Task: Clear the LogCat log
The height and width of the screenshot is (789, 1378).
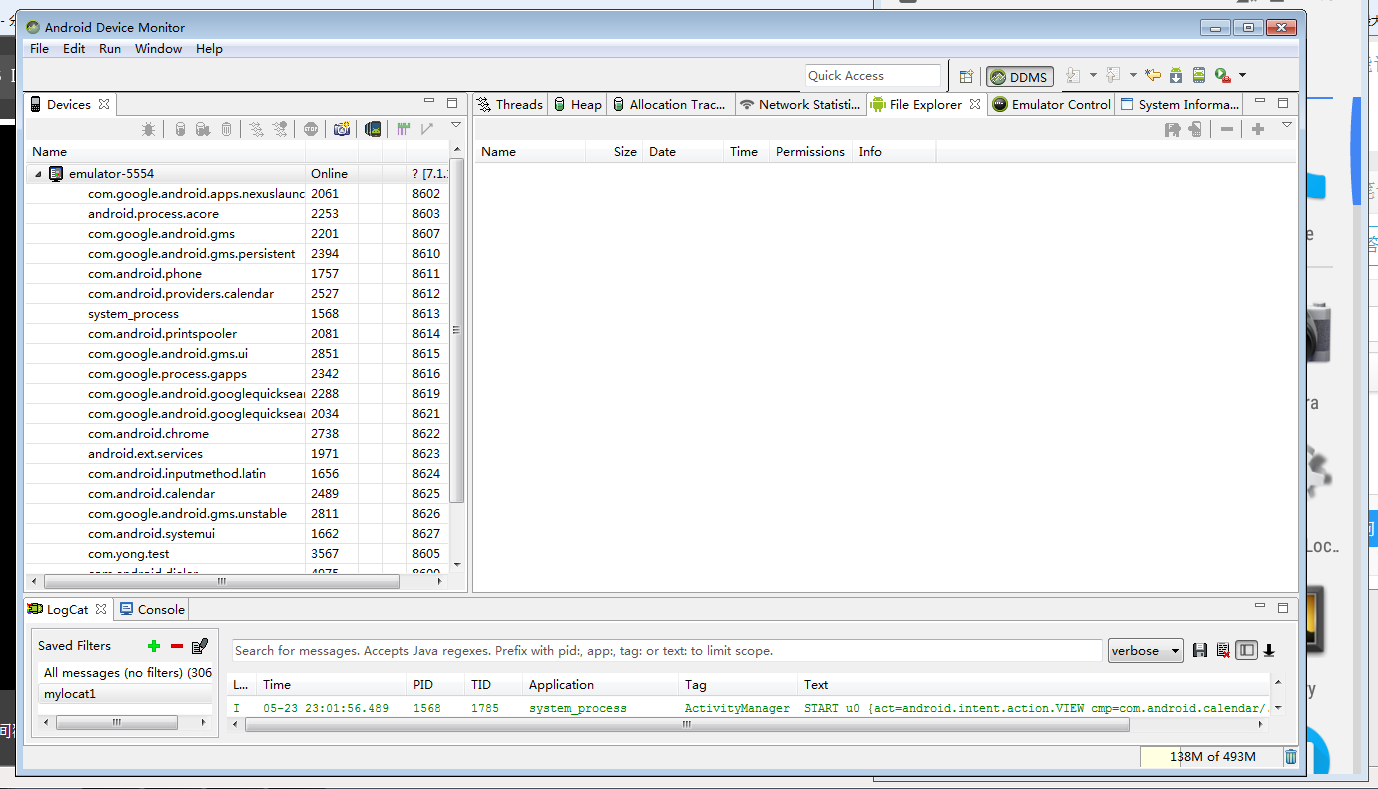Action: click(1223, 650)
